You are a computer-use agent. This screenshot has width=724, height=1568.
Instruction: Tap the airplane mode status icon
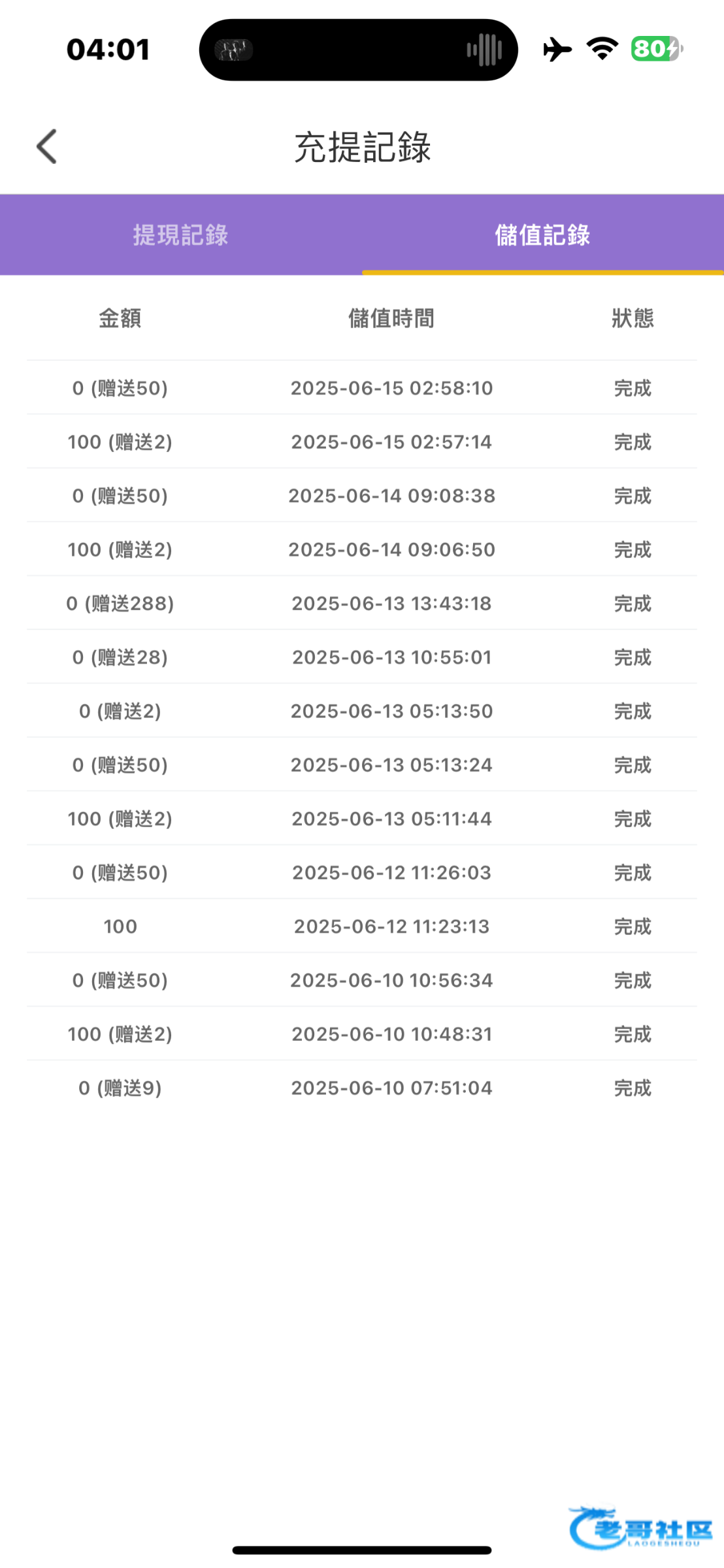pyautogui.click(x=557, y=50)
